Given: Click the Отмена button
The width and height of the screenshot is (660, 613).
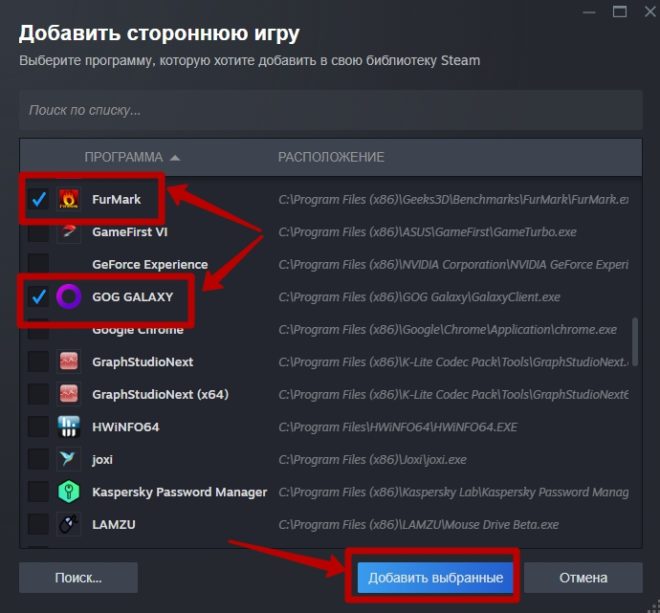Looking at the screenshot, I should [583, 578].
